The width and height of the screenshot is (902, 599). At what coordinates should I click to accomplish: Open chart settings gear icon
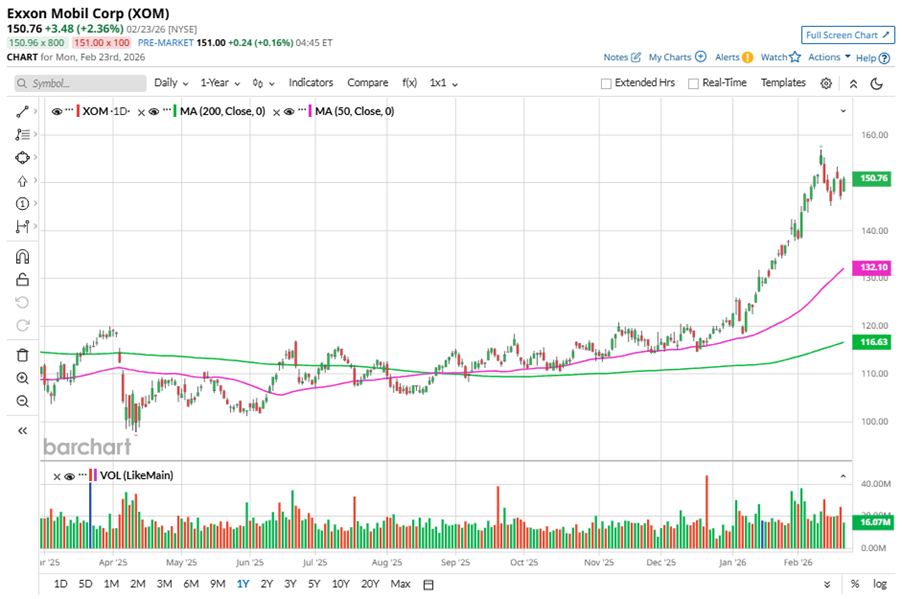(x=826, y=84)
